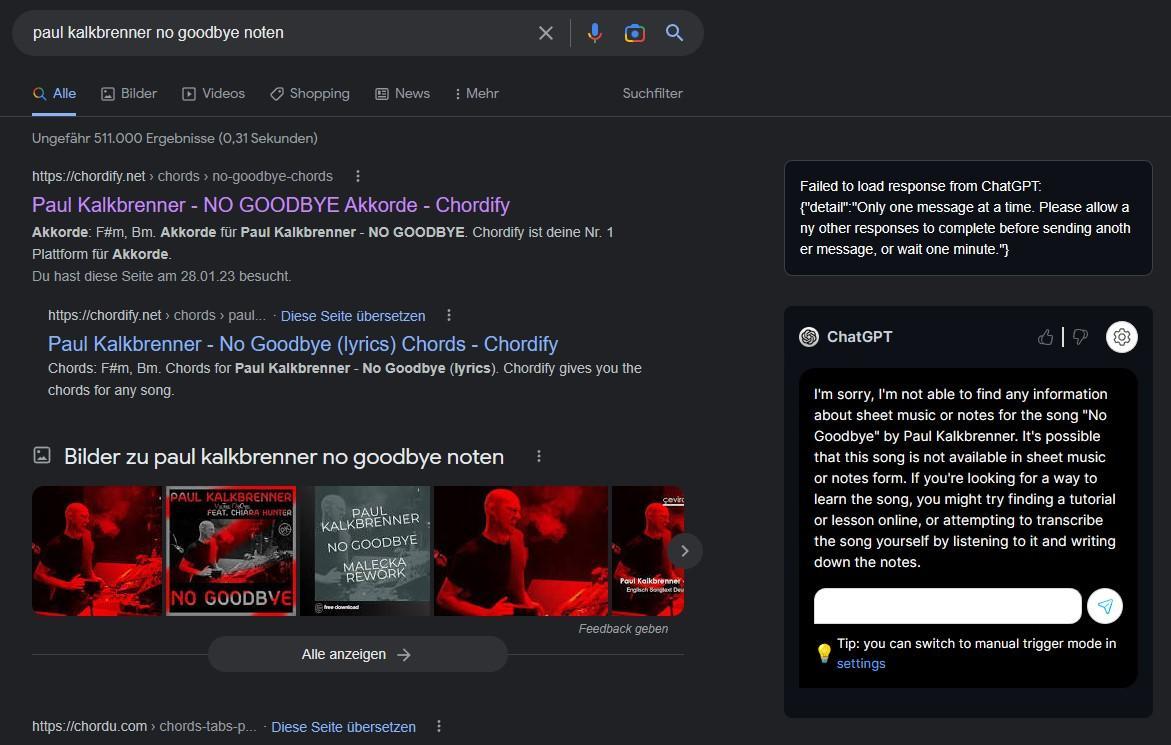Open Paul Kalkbrenner NO GOODBYE Akkorde result
The image size is (1171, 745).
[271, 205]
